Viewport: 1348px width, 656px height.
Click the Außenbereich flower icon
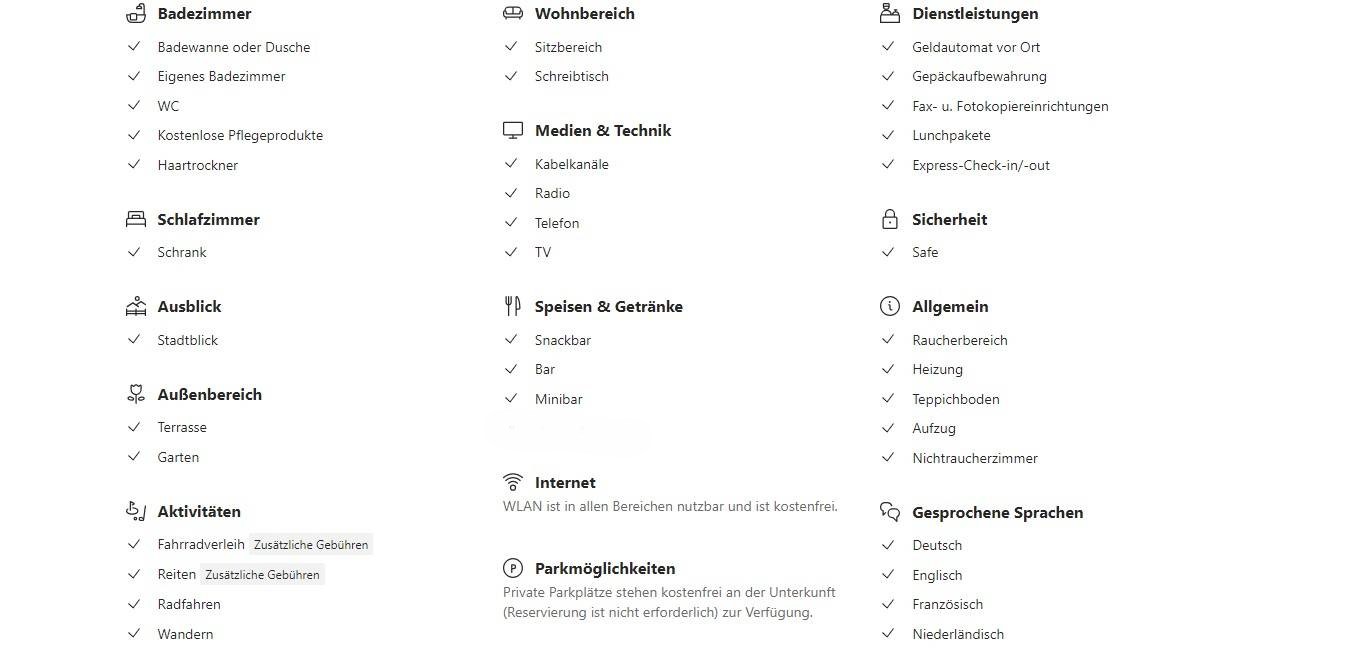click(x=136, y=394)
